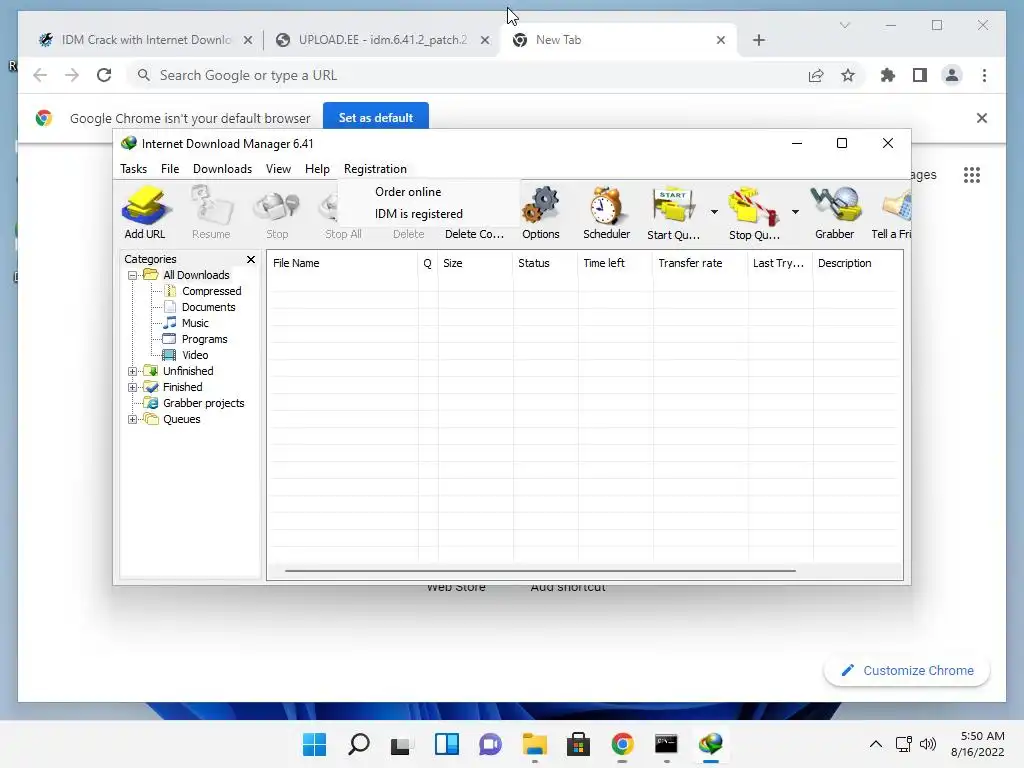Click Set as default in Chrome
This screenshot has width=1024, height=768.
[x=376, y=118]
